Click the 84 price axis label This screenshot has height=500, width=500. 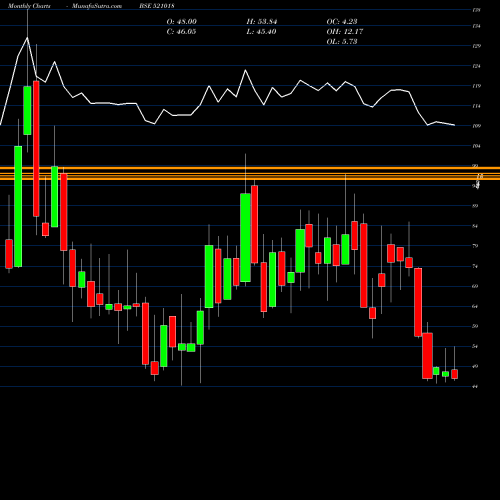tap(476, 226)
